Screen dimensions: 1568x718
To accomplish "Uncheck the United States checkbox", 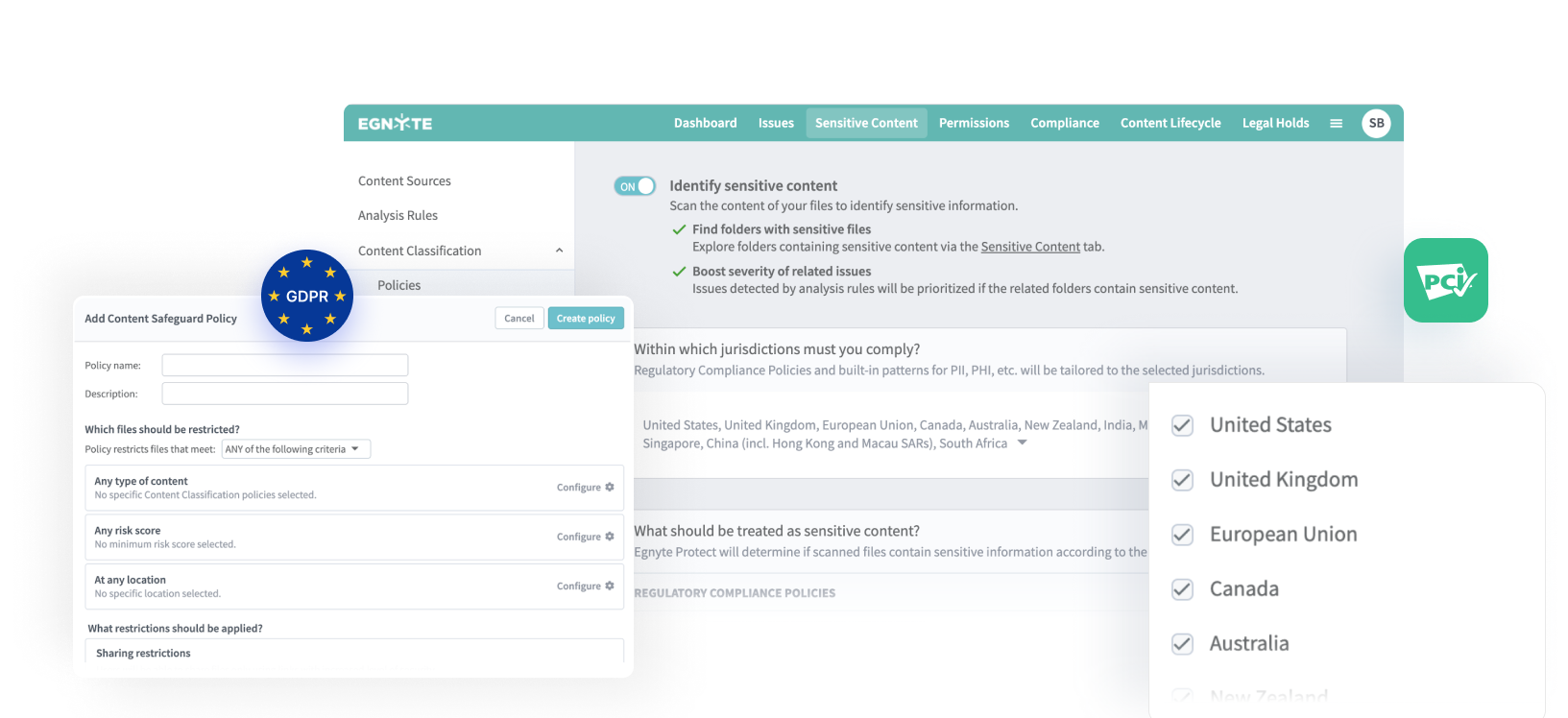I will [x=1182, y=425].
